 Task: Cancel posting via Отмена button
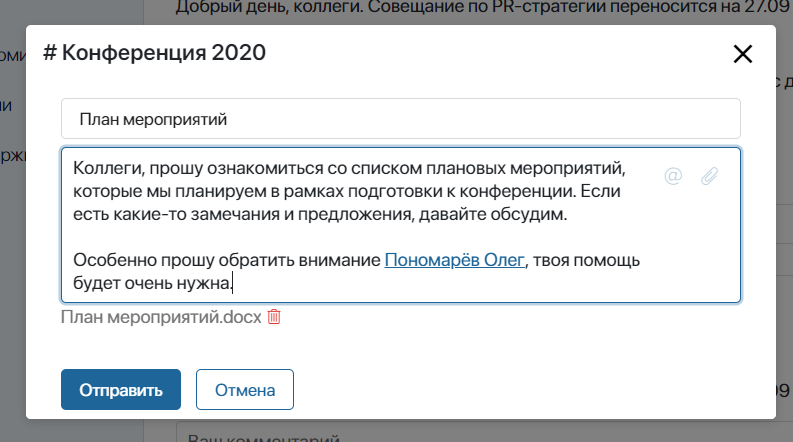pos(245,389)
